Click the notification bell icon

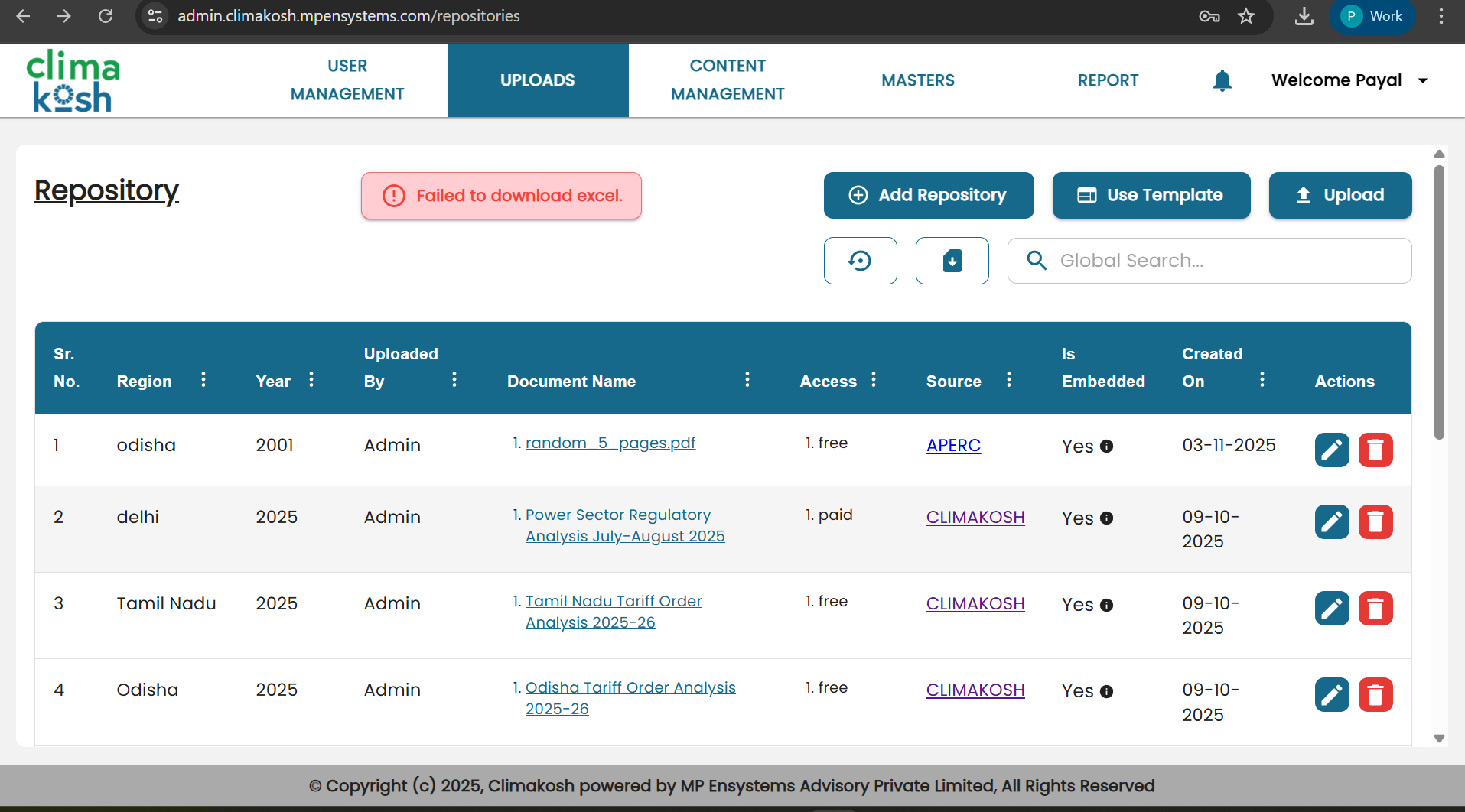(1222, 80)
